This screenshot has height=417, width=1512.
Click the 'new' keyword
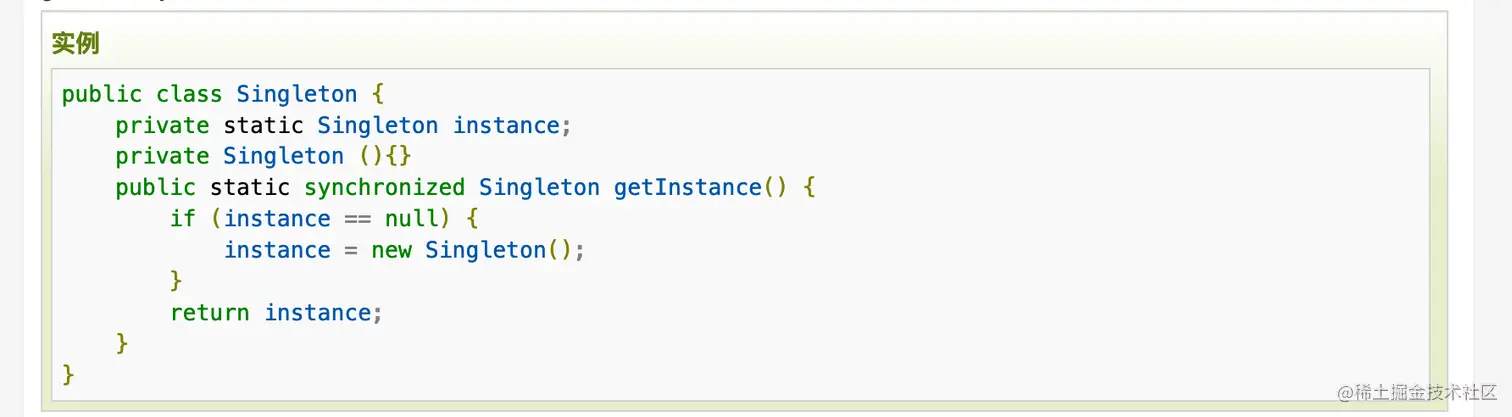tap(391, 250)
